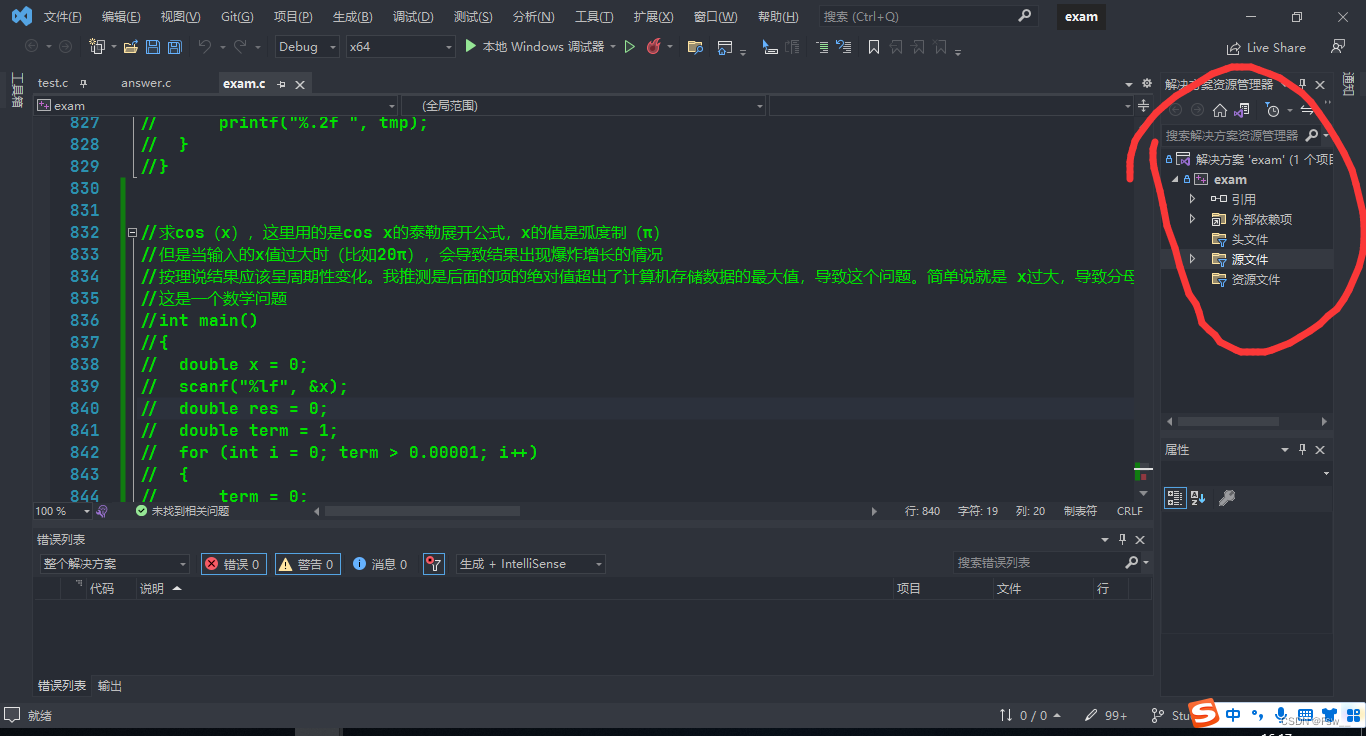Click the pending changes filter clock icon

[x=1272, y=110]
